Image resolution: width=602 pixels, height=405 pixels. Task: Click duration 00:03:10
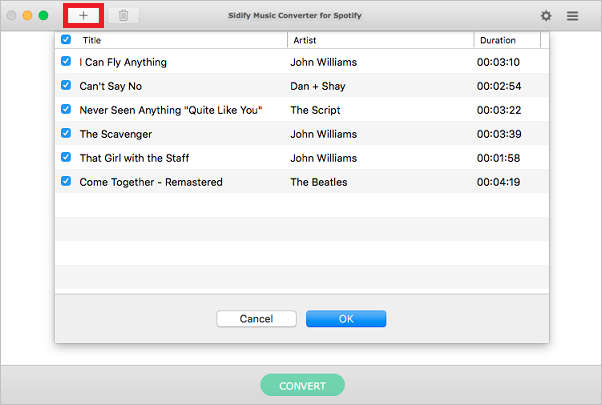pos(498,62)
